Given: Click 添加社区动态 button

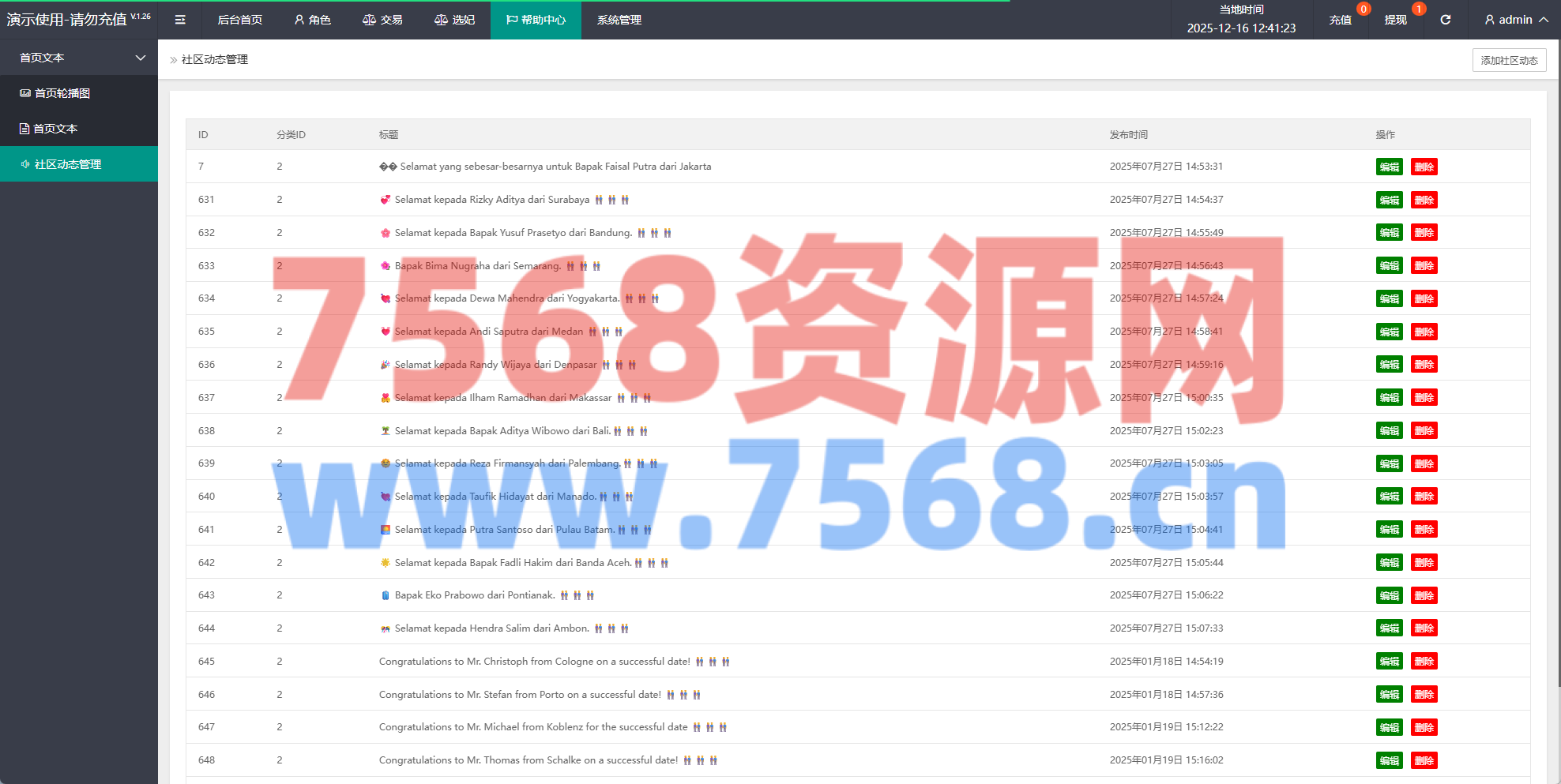Looking at the screenshot, I should point(1509,60).
